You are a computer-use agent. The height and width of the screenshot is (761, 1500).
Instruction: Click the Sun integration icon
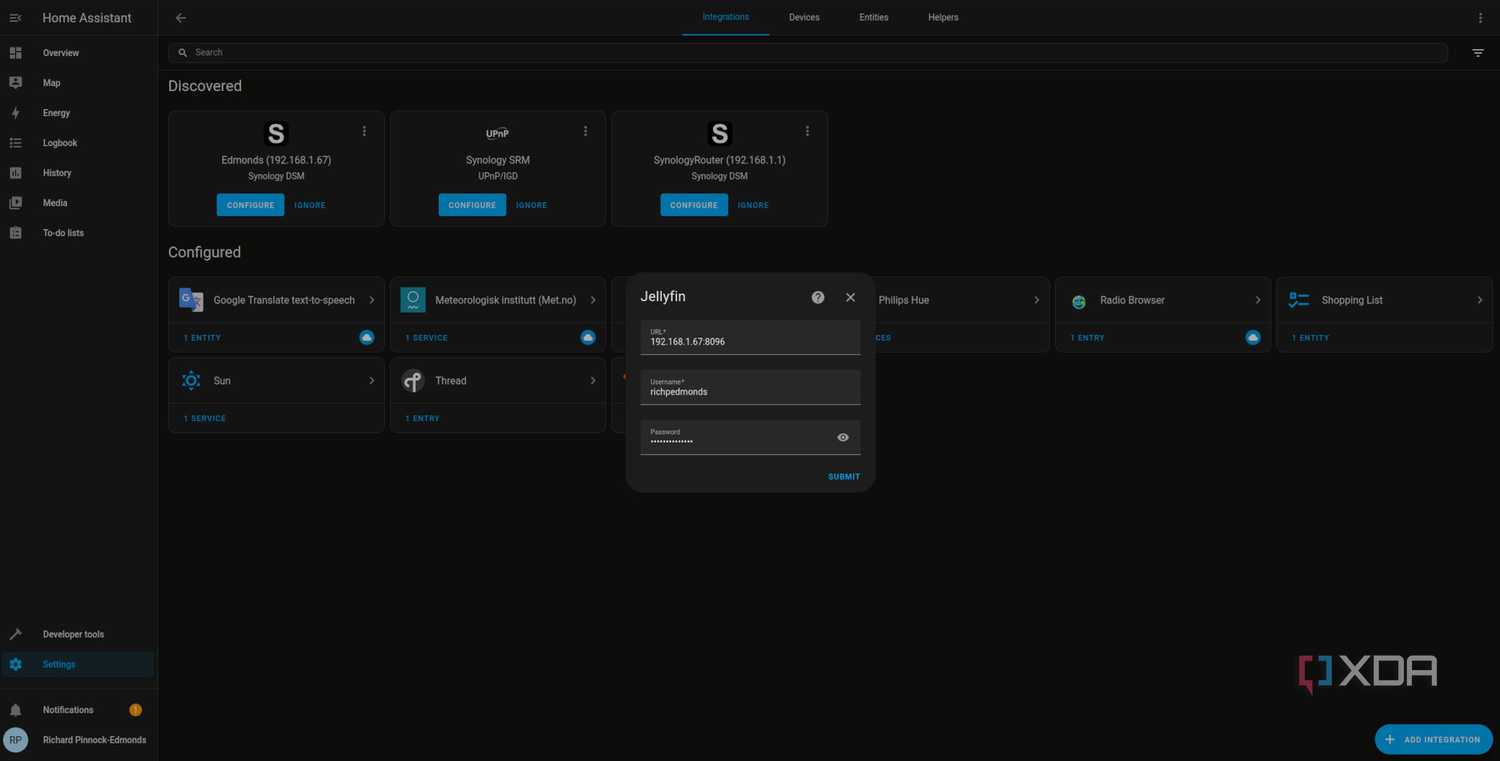pyautogui.click(x=191, y=381)
